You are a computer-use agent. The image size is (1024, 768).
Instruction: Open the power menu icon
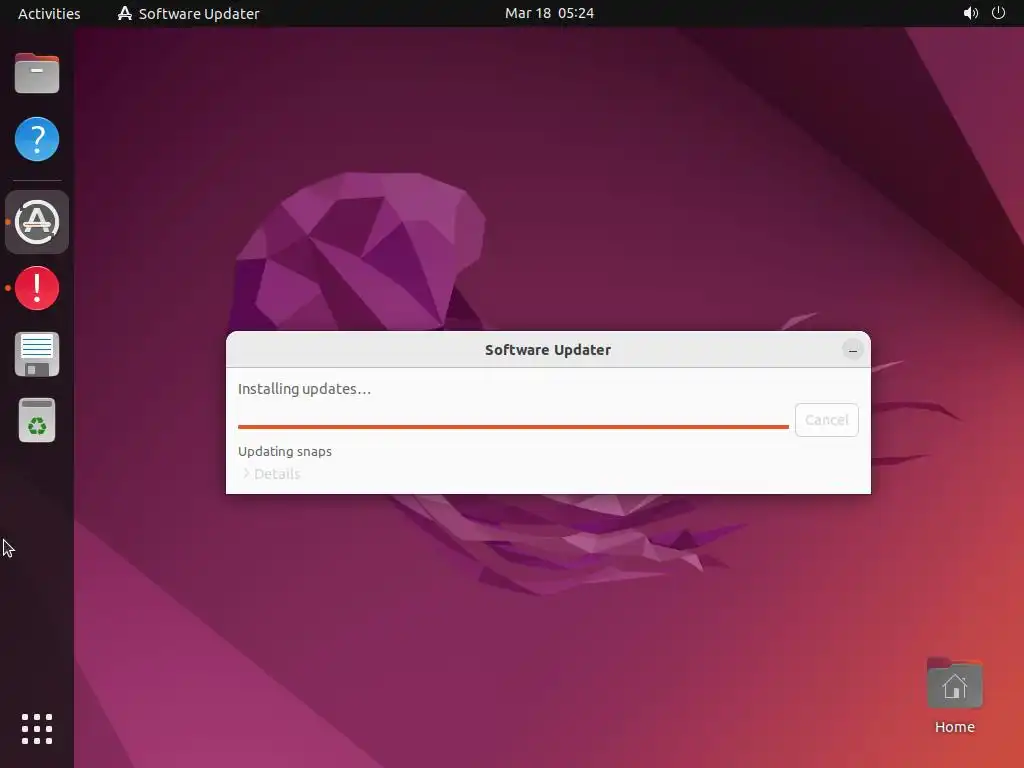pos(998,13)
